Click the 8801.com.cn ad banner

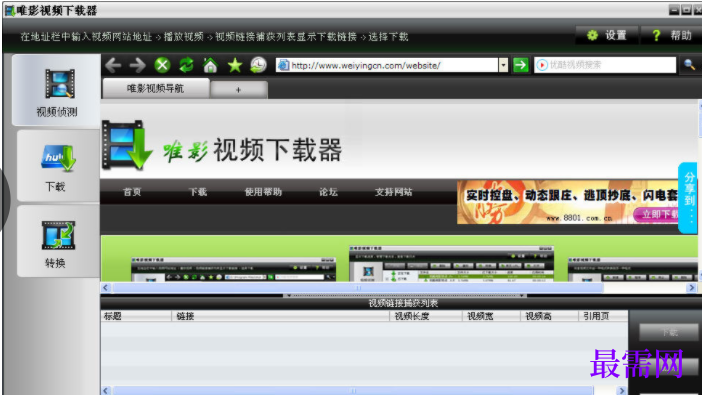[568, 202]
